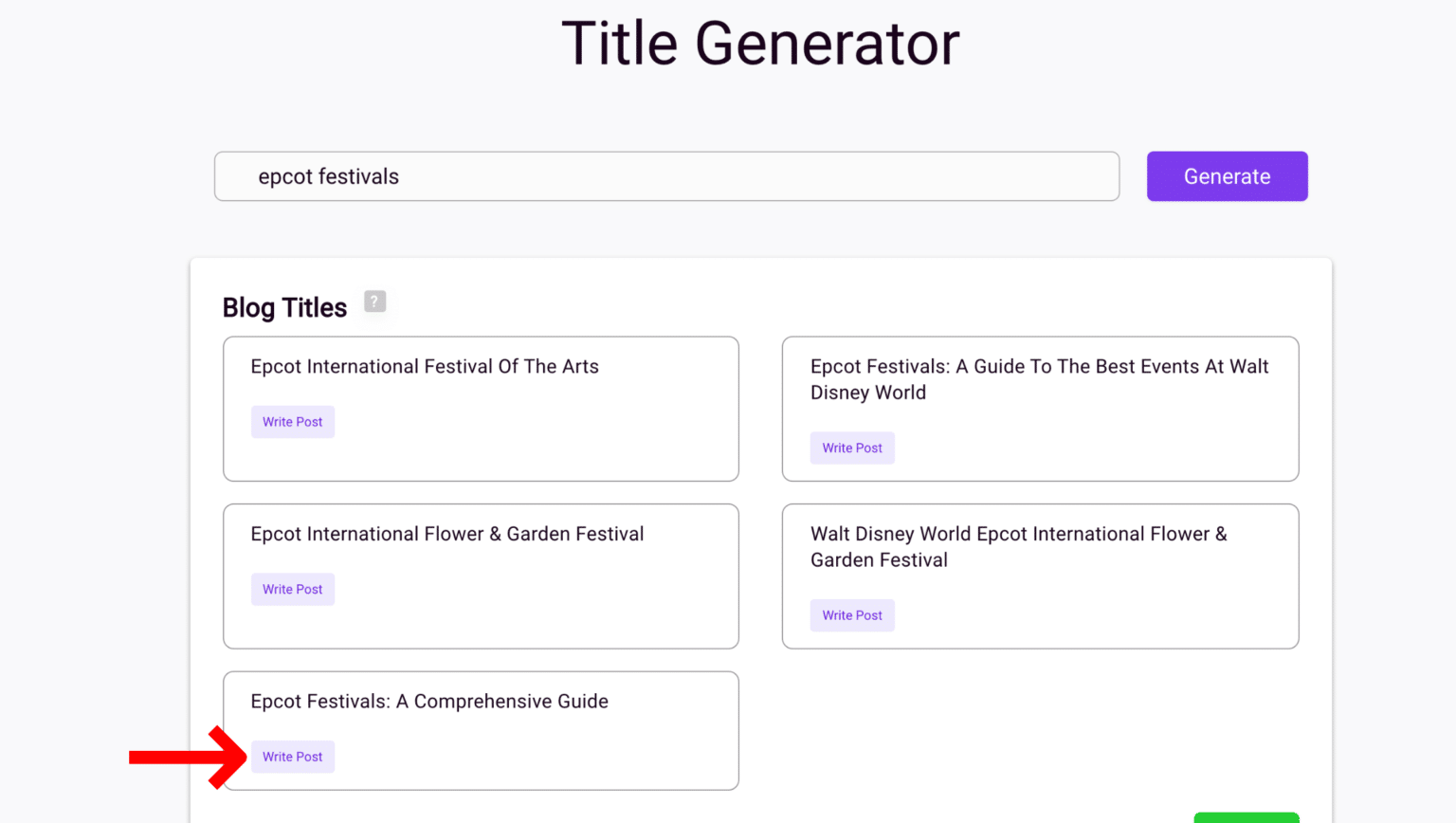This screenshot has width=1456, height=823.
Task: Click Write Post for the Guide To Best Events title
Action: [x=851, y=448]
